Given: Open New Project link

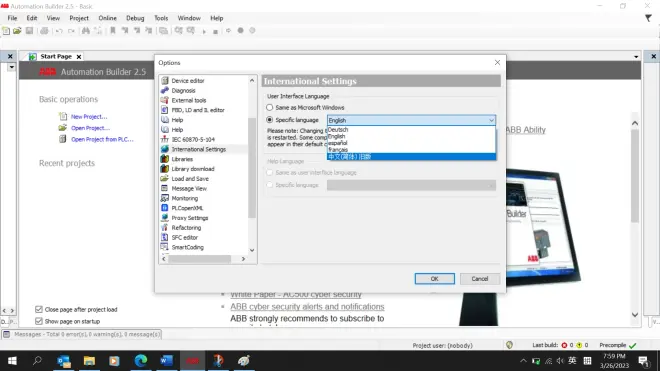Looking at the screenshot, I should [89, 117].
